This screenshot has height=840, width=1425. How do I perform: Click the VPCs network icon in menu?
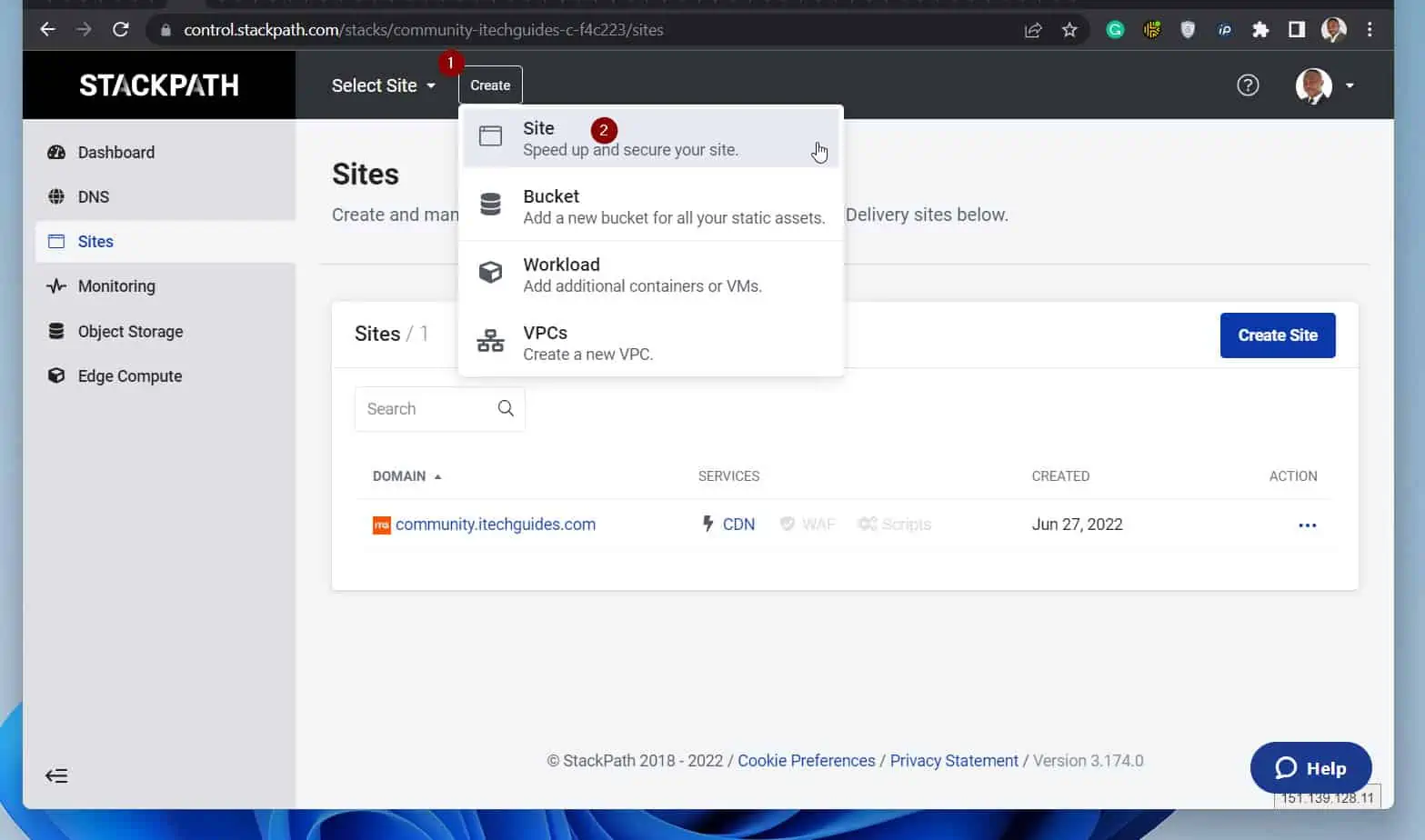(490, 341)
